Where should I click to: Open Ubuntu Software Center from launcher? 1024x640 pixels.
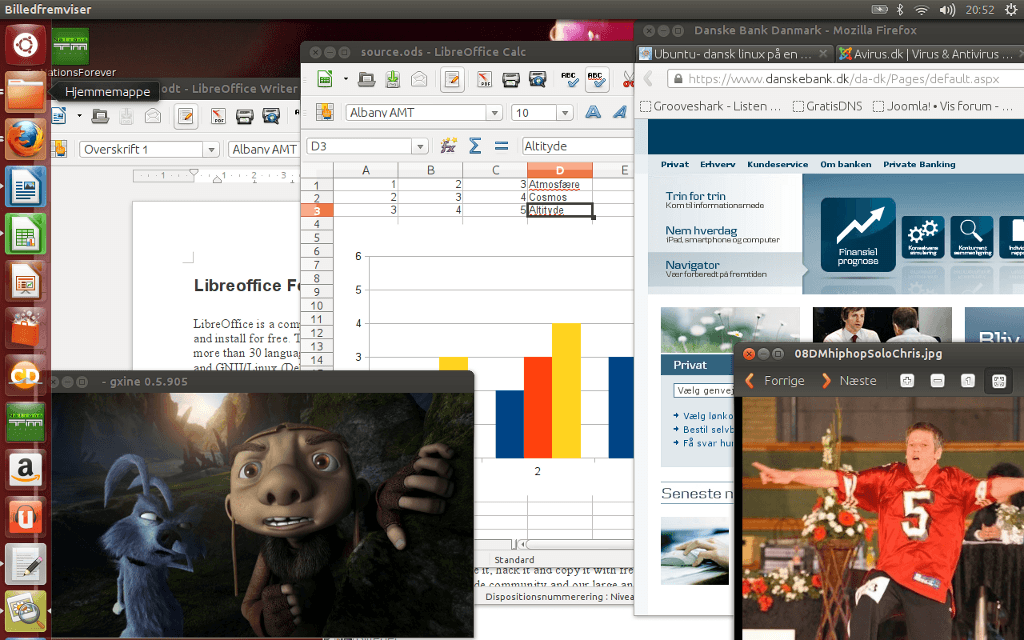[26, 328]
